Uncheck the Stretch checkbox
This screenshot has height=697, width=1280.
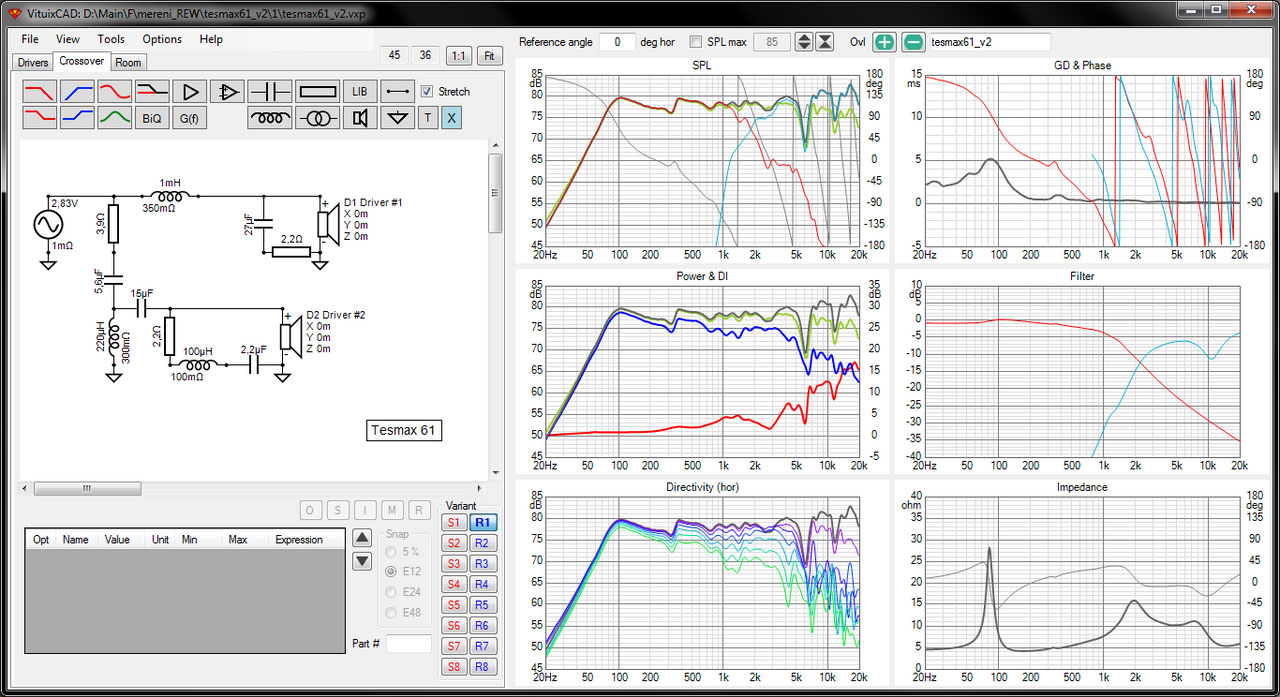(x=427, y=91)
